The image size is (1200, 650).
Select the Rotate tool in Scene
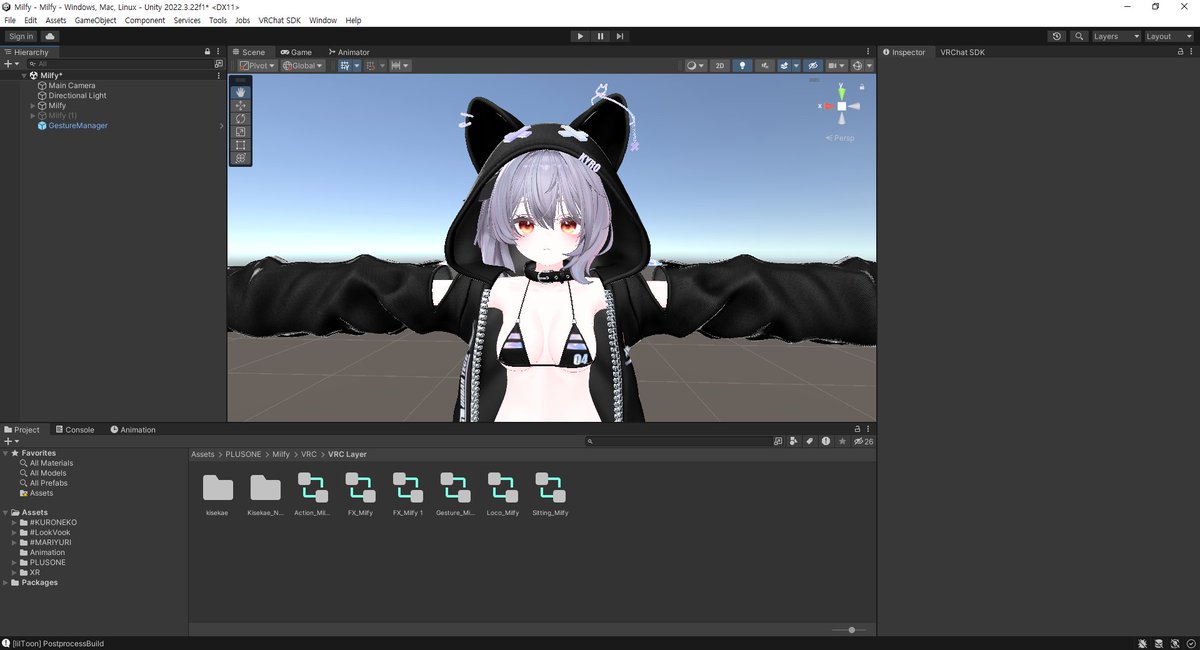pos(240,118)
